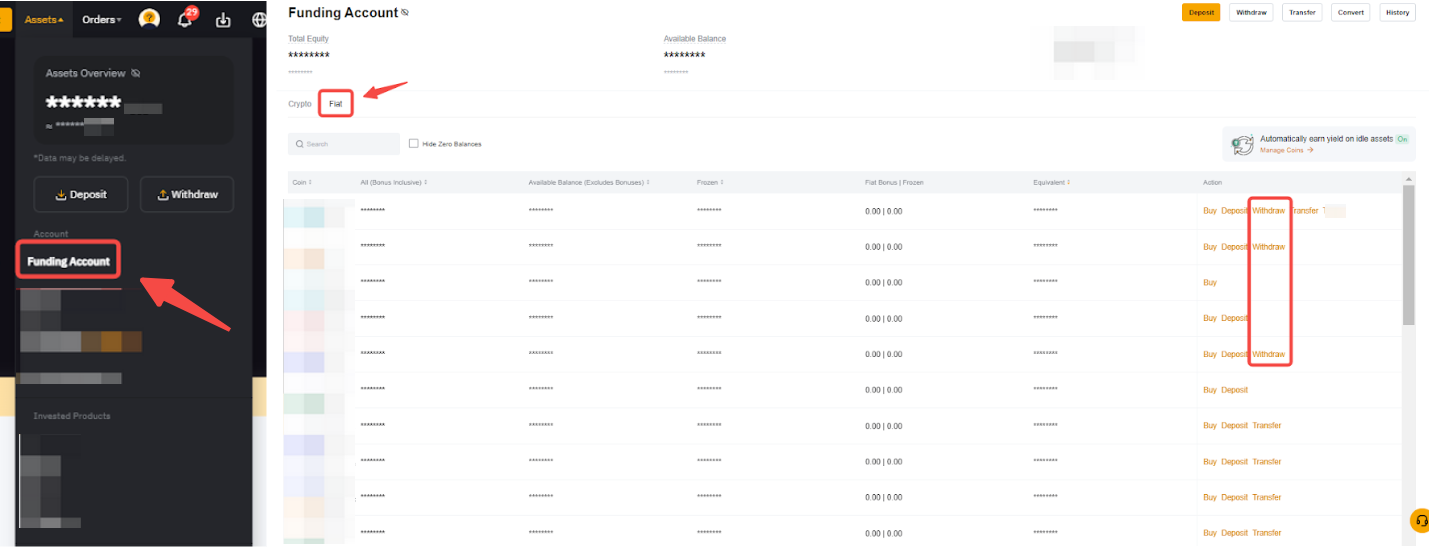Open the notifications bell icon
This screenshot has width=1431, height=547.
click(x=186, y=19)
